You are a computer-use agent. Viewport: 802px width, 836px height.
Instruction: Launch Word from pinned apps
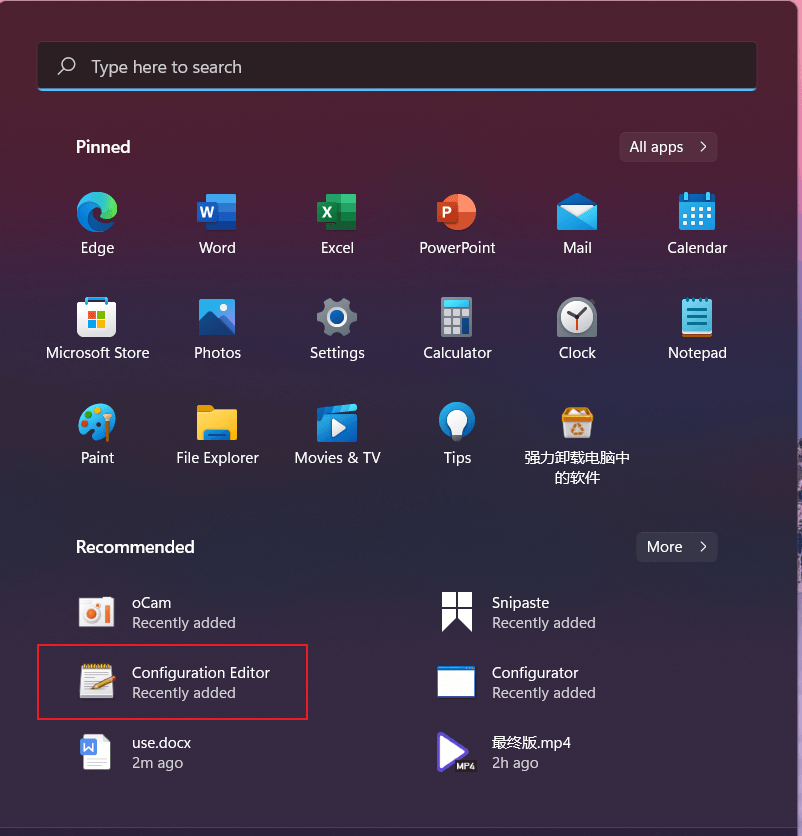pos(217,212)
